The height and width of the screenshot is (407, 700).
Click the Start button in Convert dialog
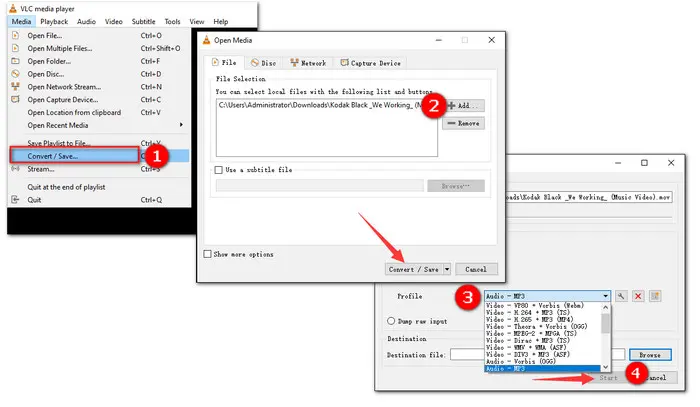coord(608,378)
